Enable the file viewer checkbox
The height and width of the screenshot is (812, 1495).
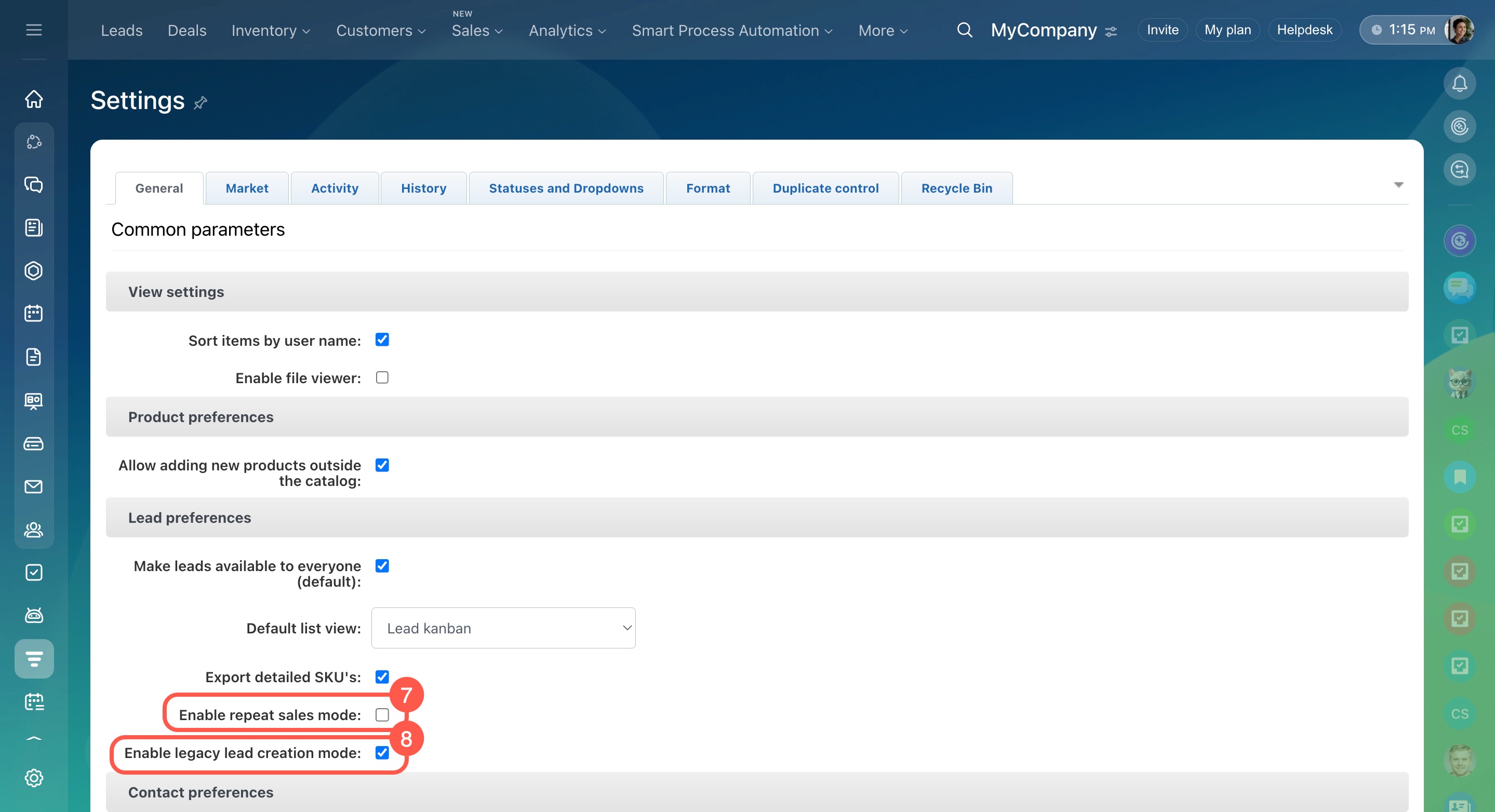click(x=382, y=377)
